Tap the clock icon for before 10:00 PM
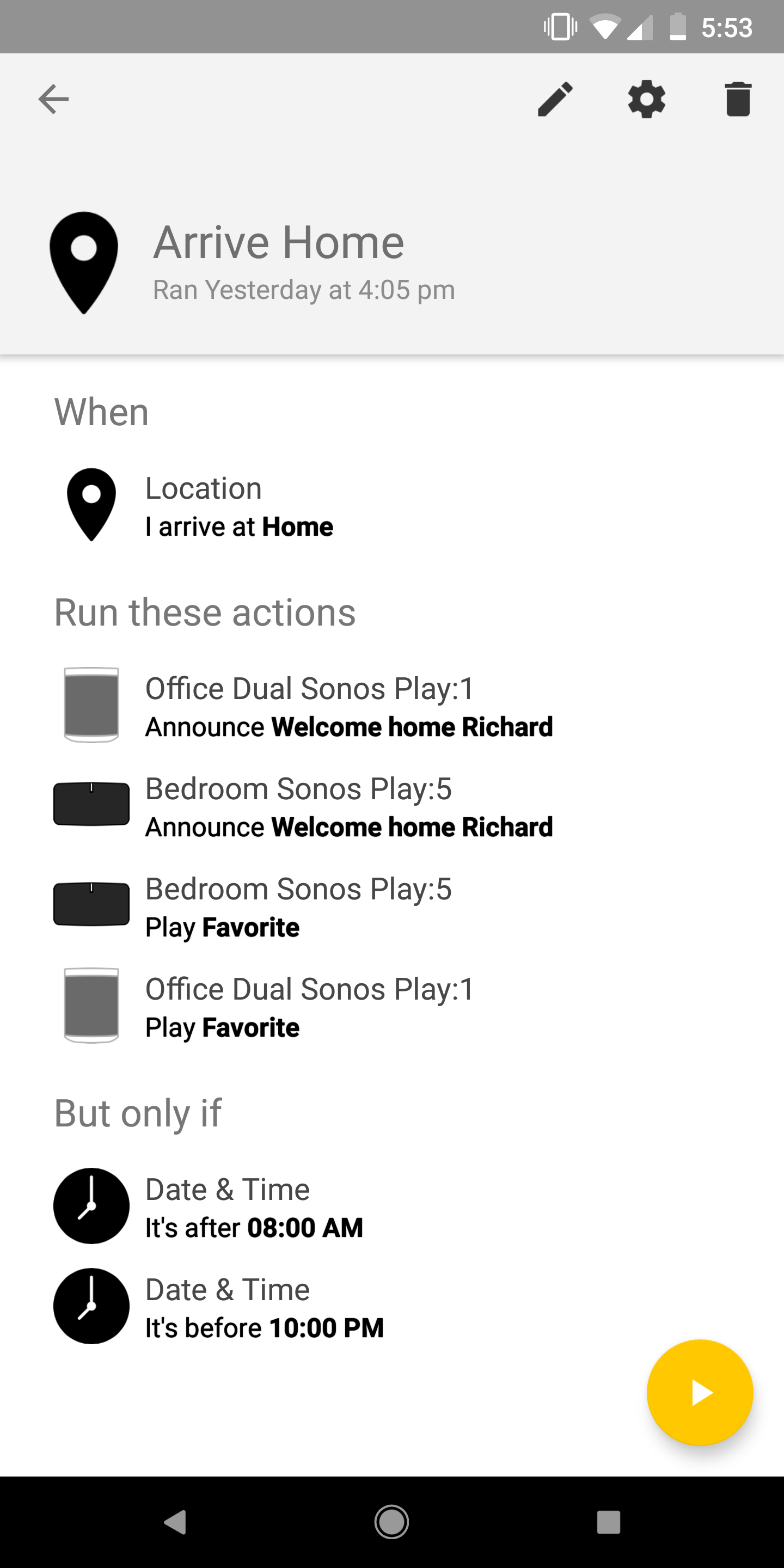The height and width of the screenshot is (1568, 784). click(x=91, y=1306)
